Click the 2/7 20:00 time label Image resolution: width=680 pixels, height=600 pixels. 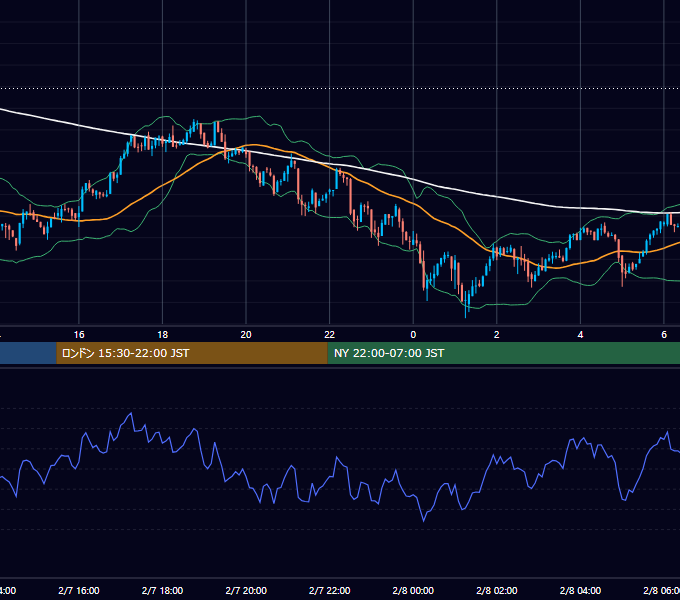point(246,590)
